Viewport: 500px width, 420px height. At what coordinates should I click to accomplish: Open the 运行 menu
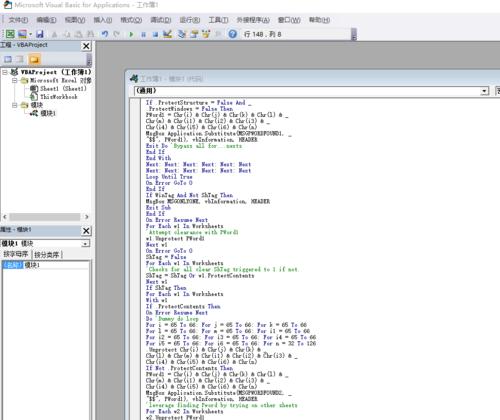point(190,20)
